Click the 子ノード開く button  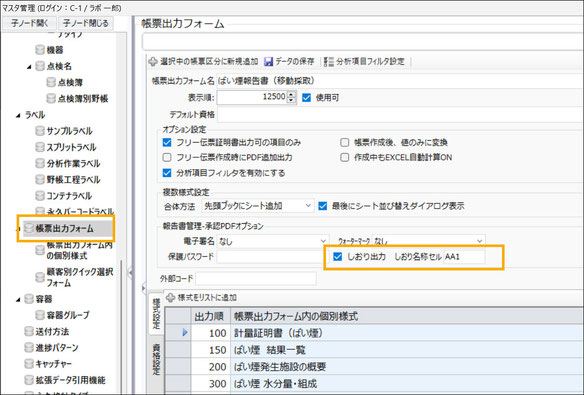[x=29, y=23]
